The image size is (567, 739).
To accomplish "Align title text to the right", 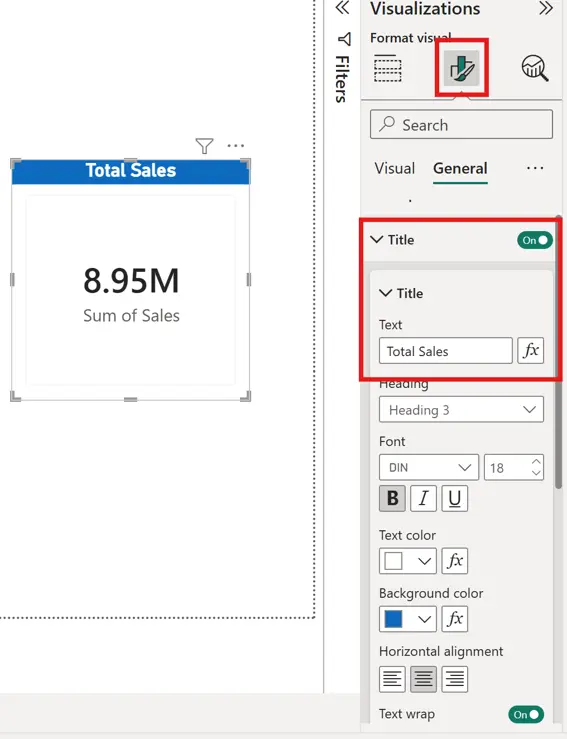I will click(x=455, y=679).
